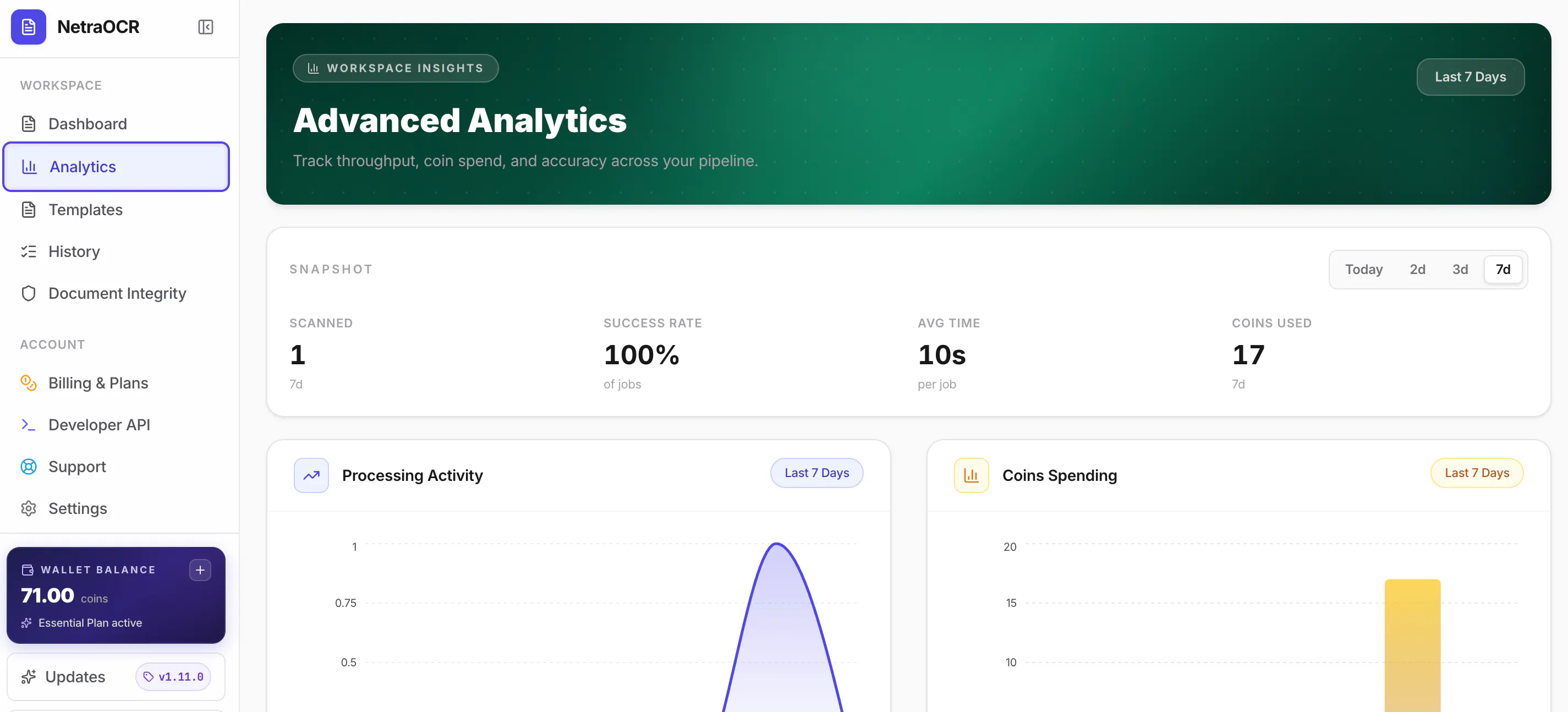
Task: Open Document Integrity section
Action: 116,293
